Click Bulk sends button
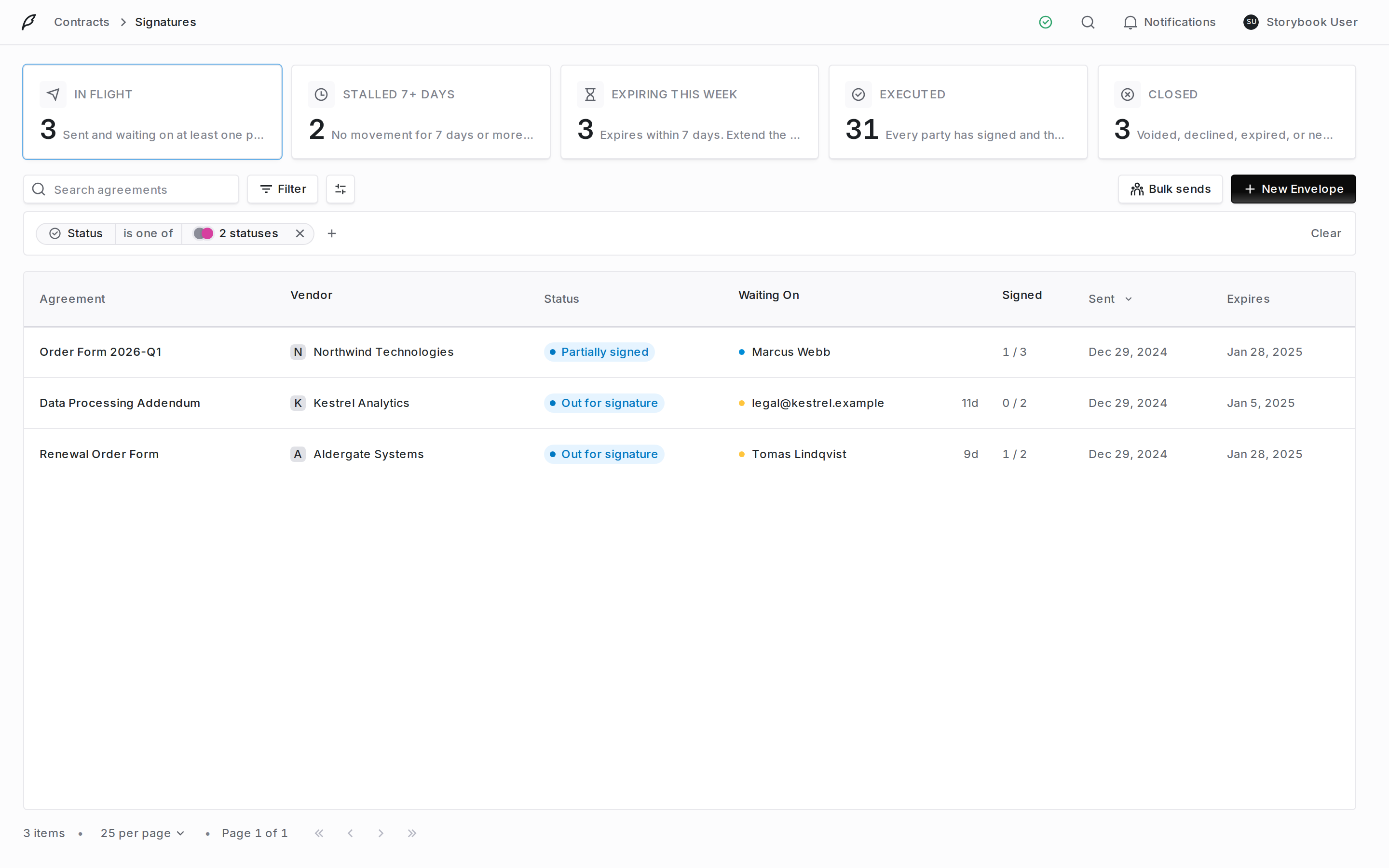 point(1170,189)
